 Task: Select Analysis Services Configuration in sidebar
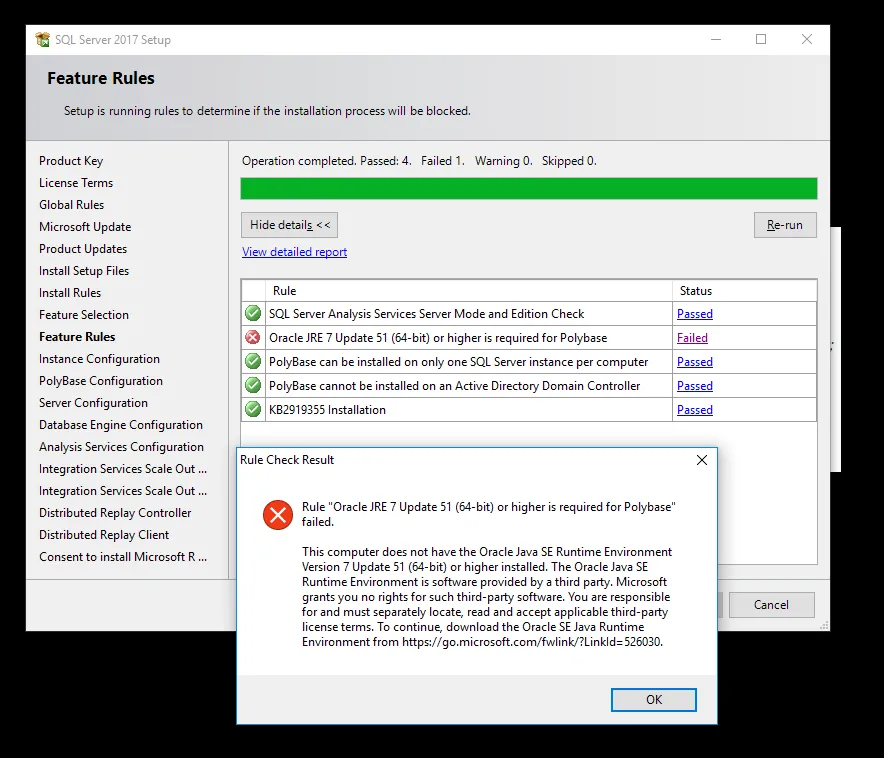[x=121, y=446]
